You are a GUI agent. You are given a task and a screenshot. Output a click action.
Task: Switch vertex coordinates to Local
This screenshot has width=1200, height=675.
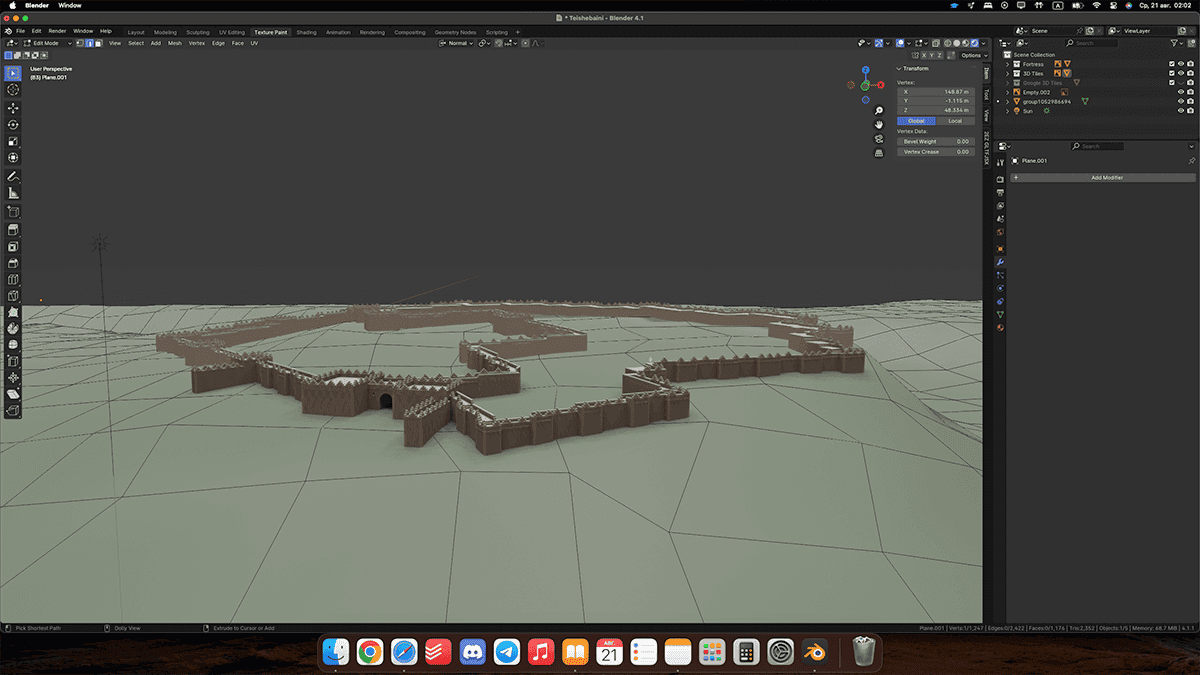955,121
